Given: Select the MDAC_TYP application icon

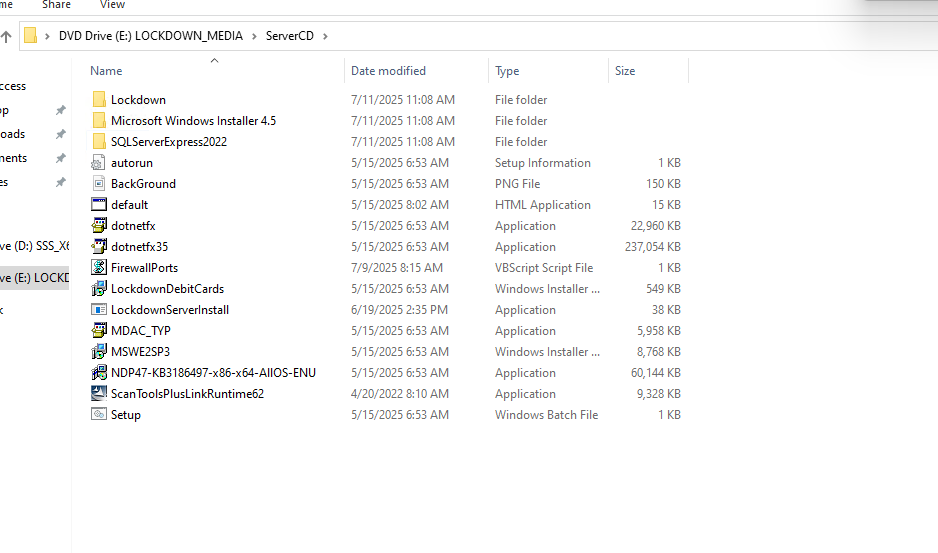Looking at the screenshot, I should (99, 330).
